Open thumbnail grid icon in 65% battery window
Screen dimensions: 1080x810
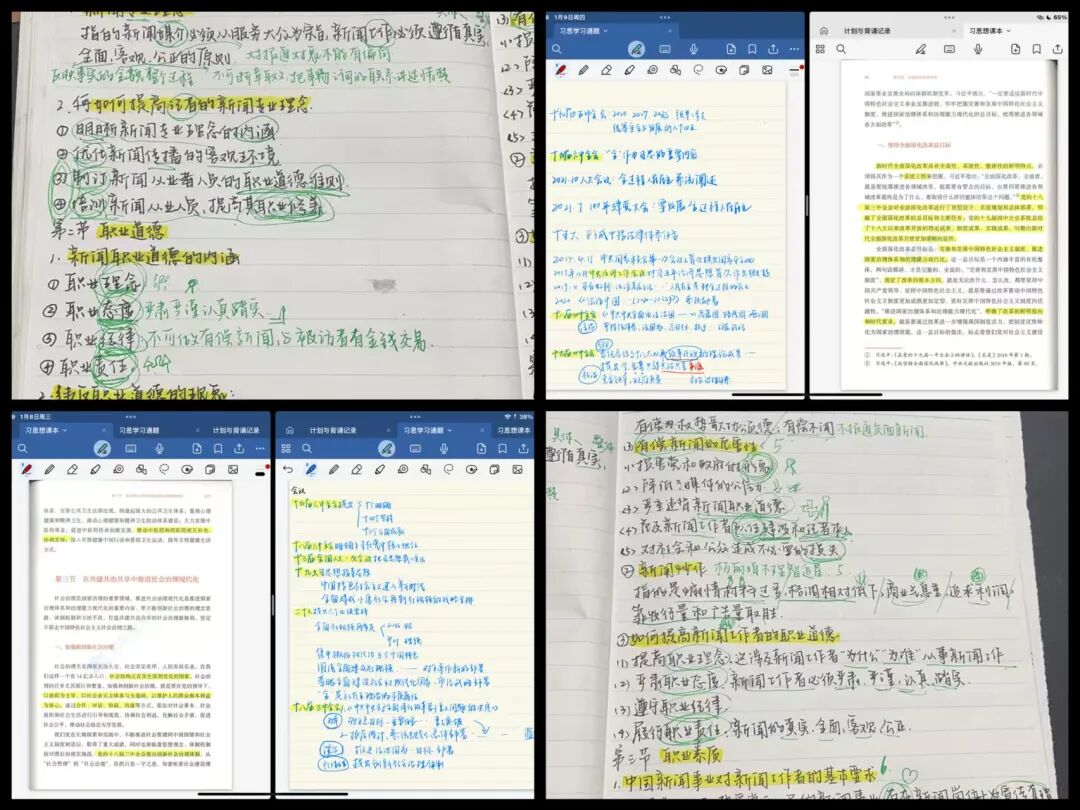820,49
